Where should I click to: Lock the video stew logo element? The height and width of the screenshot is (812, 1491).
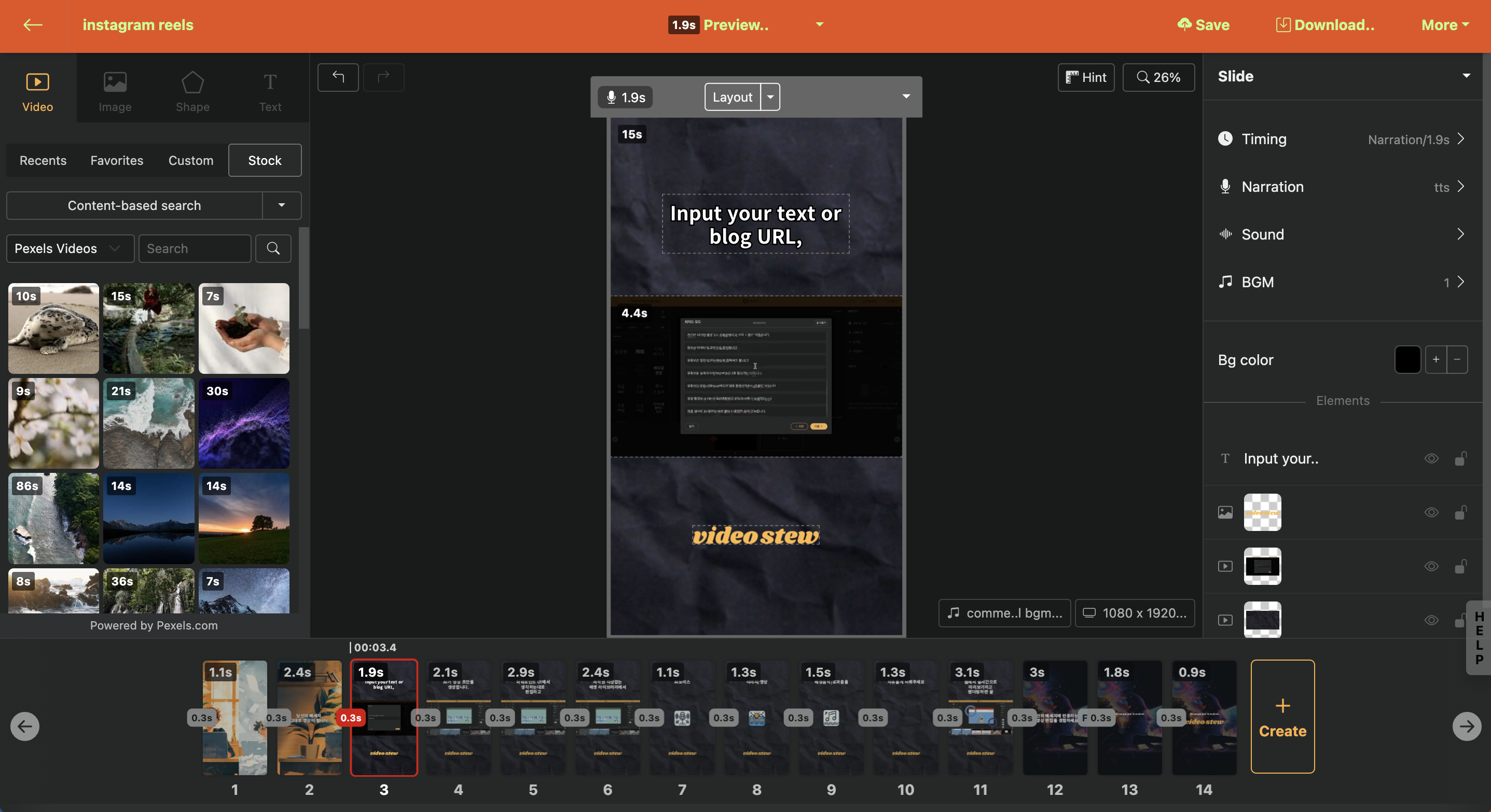point(1461,512)
